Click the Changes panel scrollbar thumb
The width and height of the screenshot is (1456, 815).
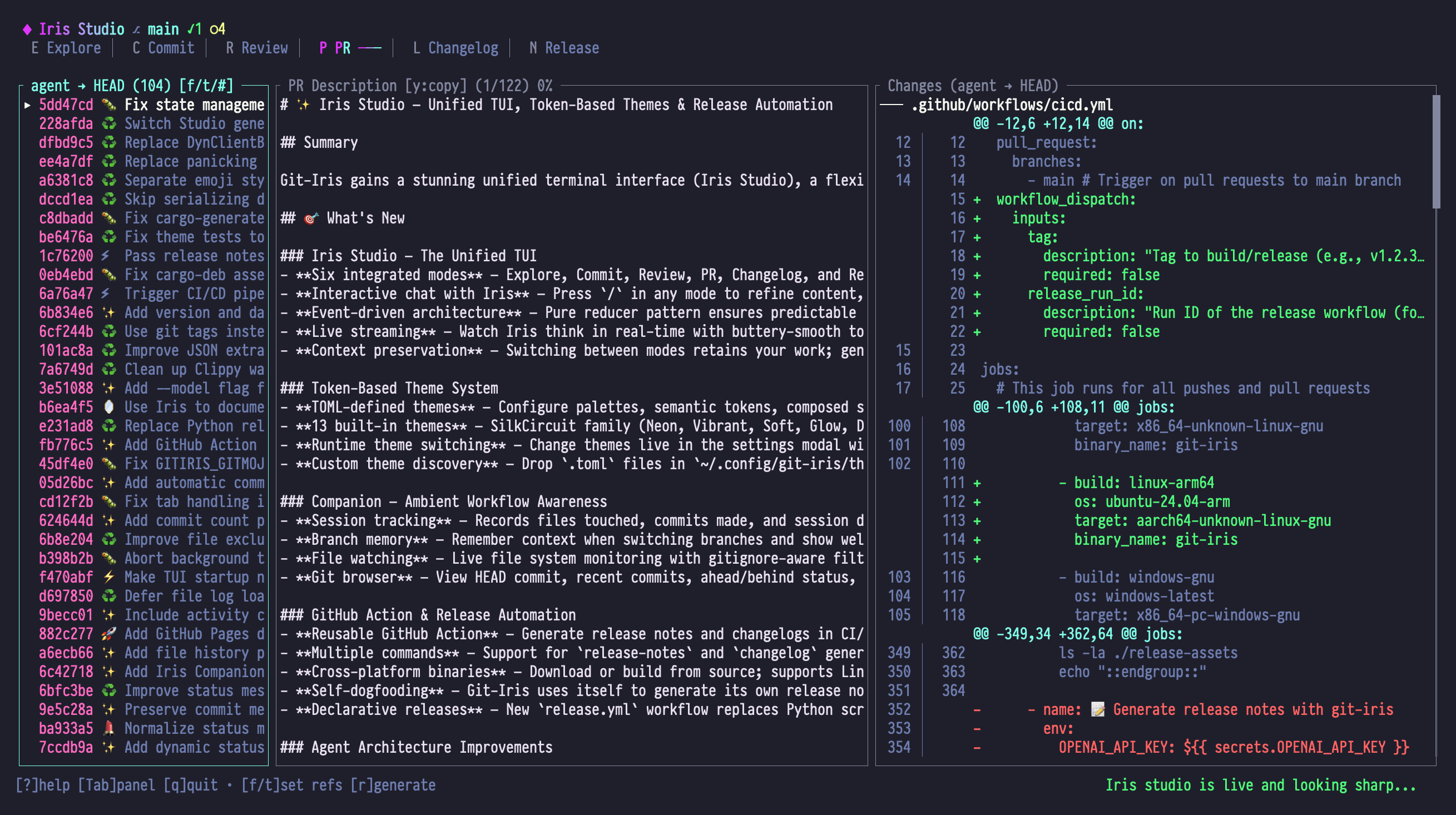[1435, 151]
